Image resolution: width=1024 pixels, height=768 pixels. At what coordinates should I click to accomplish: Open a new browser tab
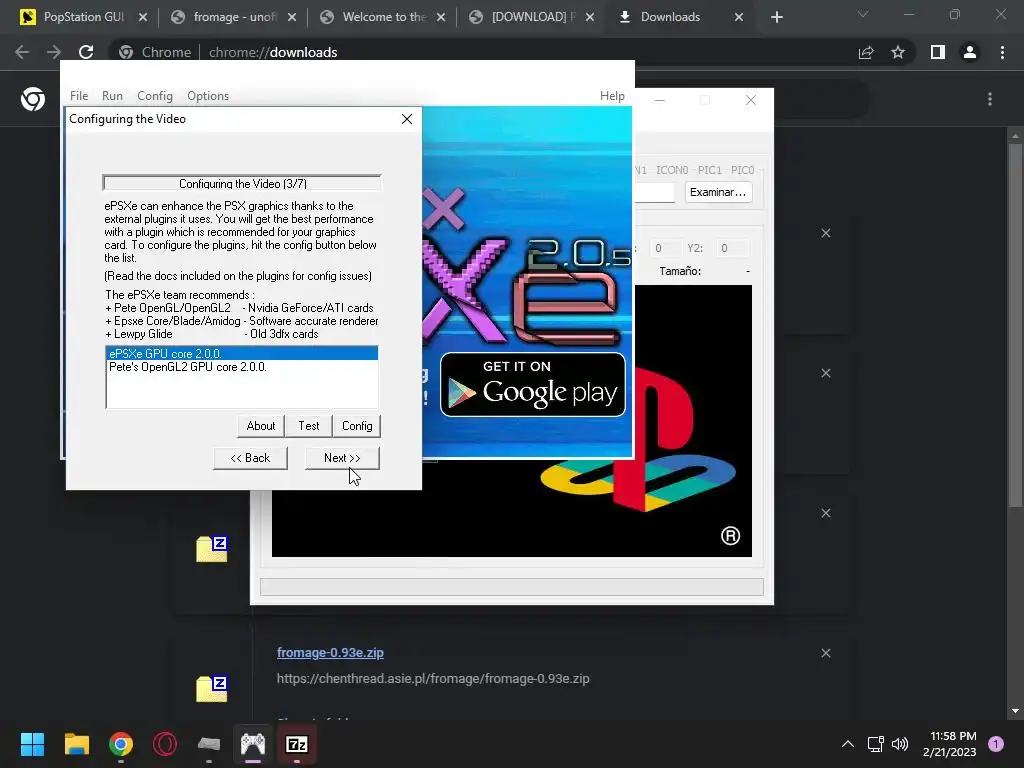(776, 17)
